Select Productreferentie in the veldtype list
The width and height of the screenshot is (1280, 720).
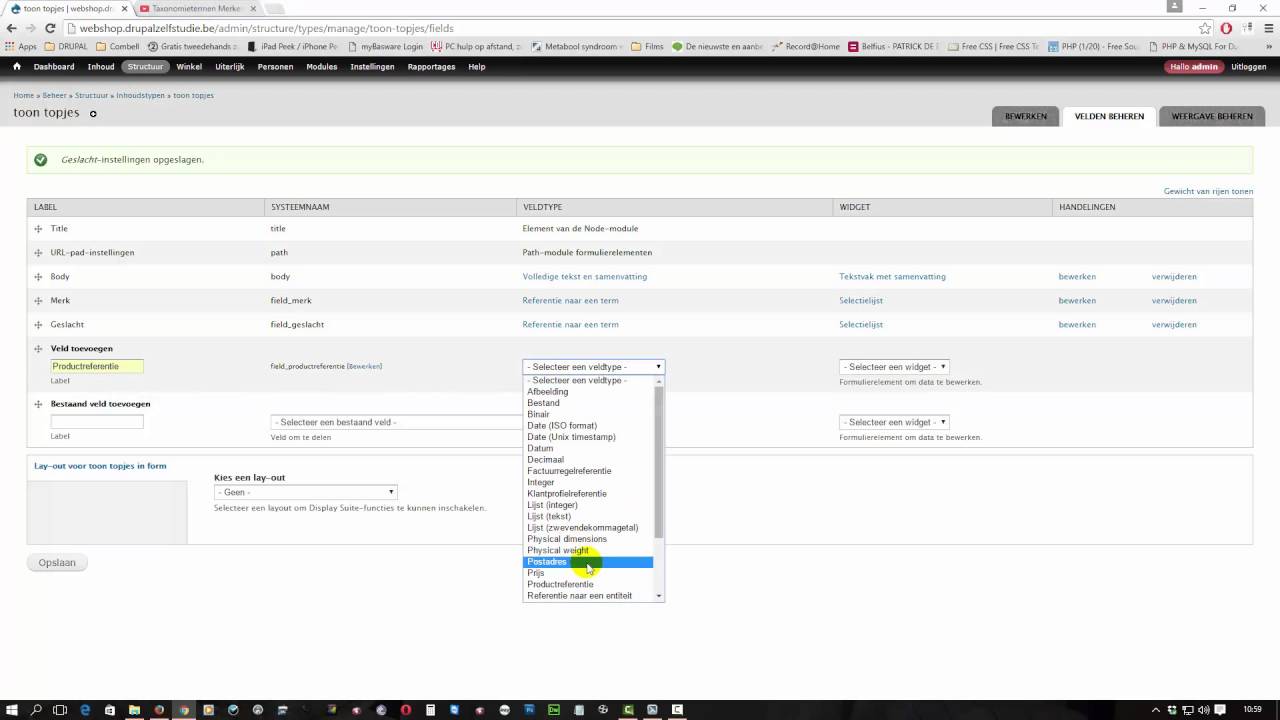(589, 585)
